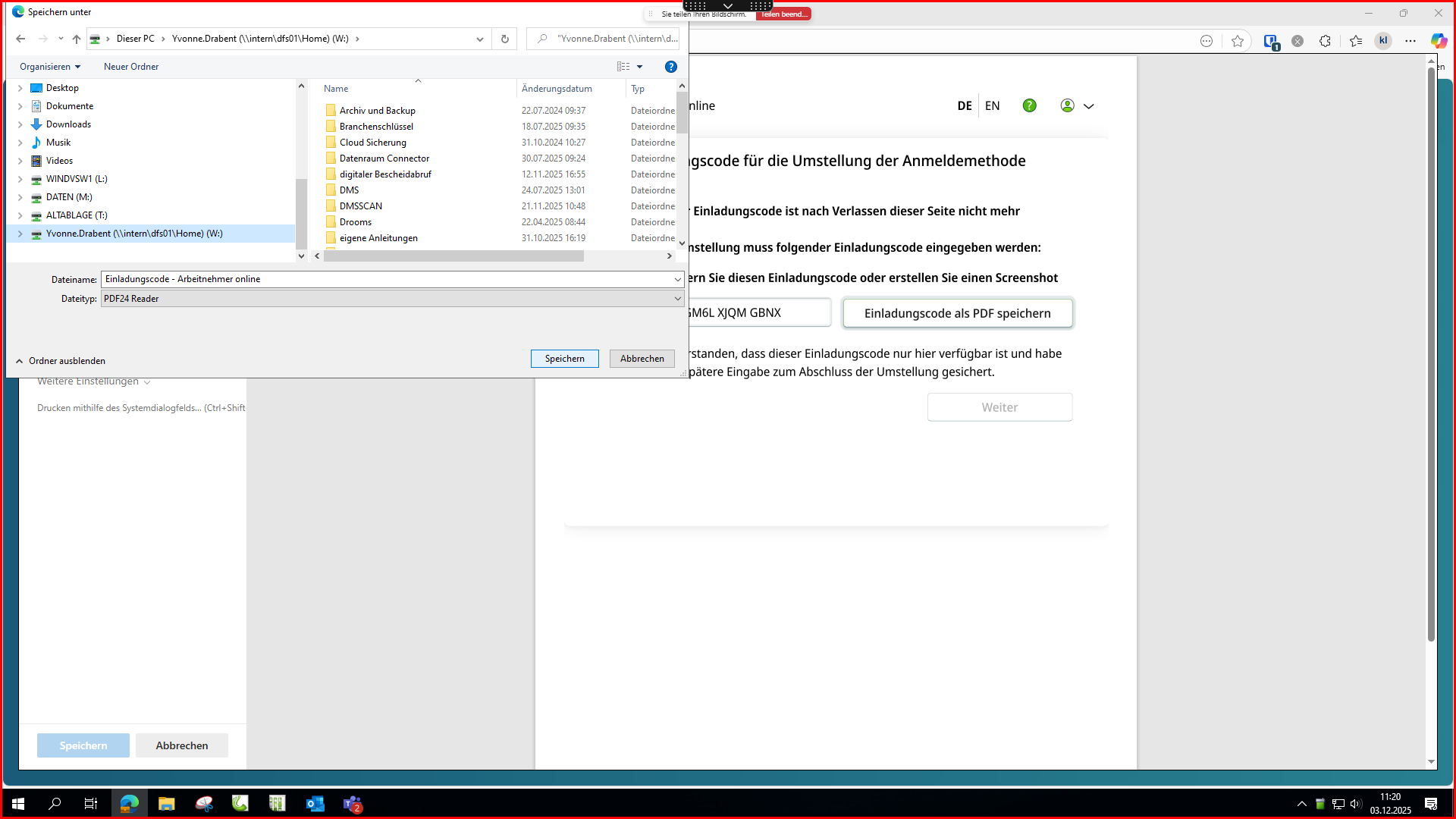Expand the Downloads tree node
Viewport: 1456px width, 819px height.
(20, 124)
